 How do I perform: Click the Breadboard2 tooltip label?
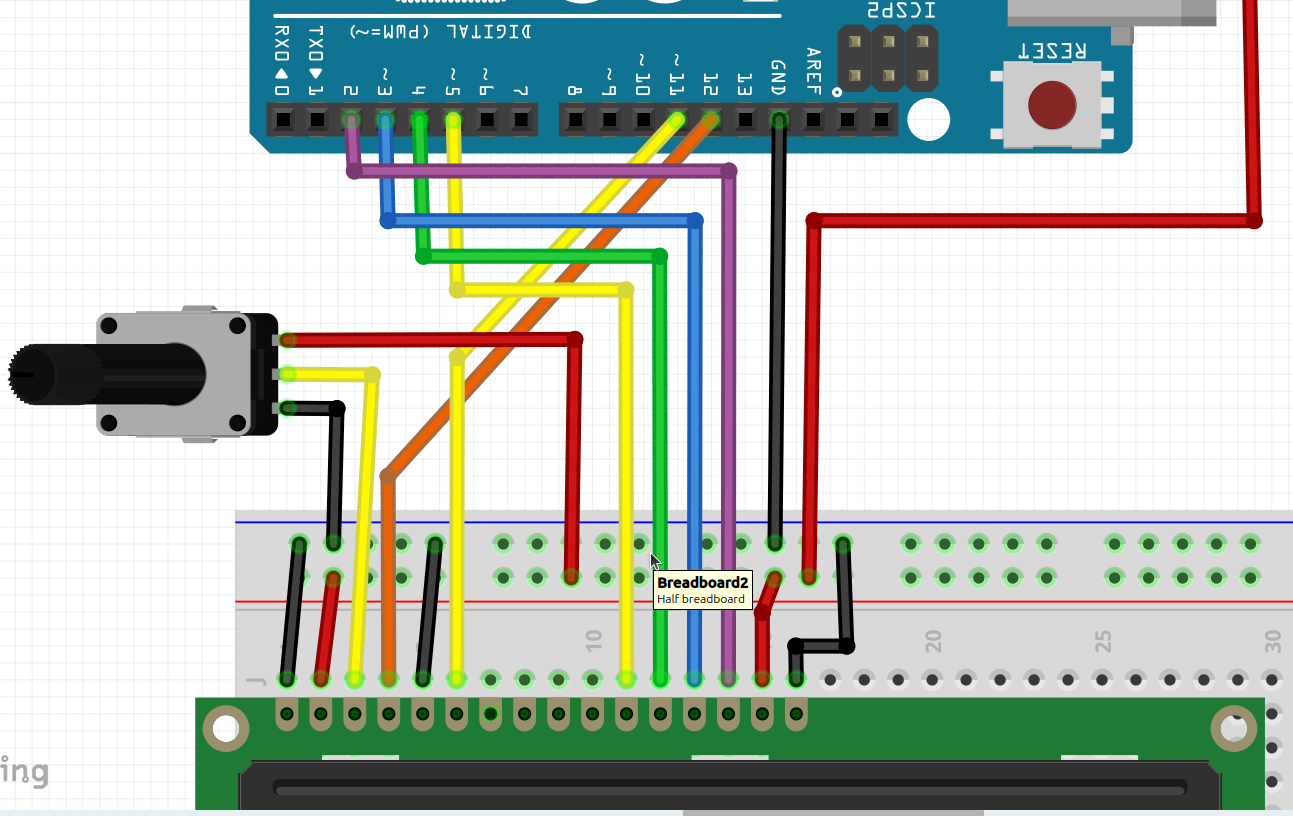click(702, 590)
